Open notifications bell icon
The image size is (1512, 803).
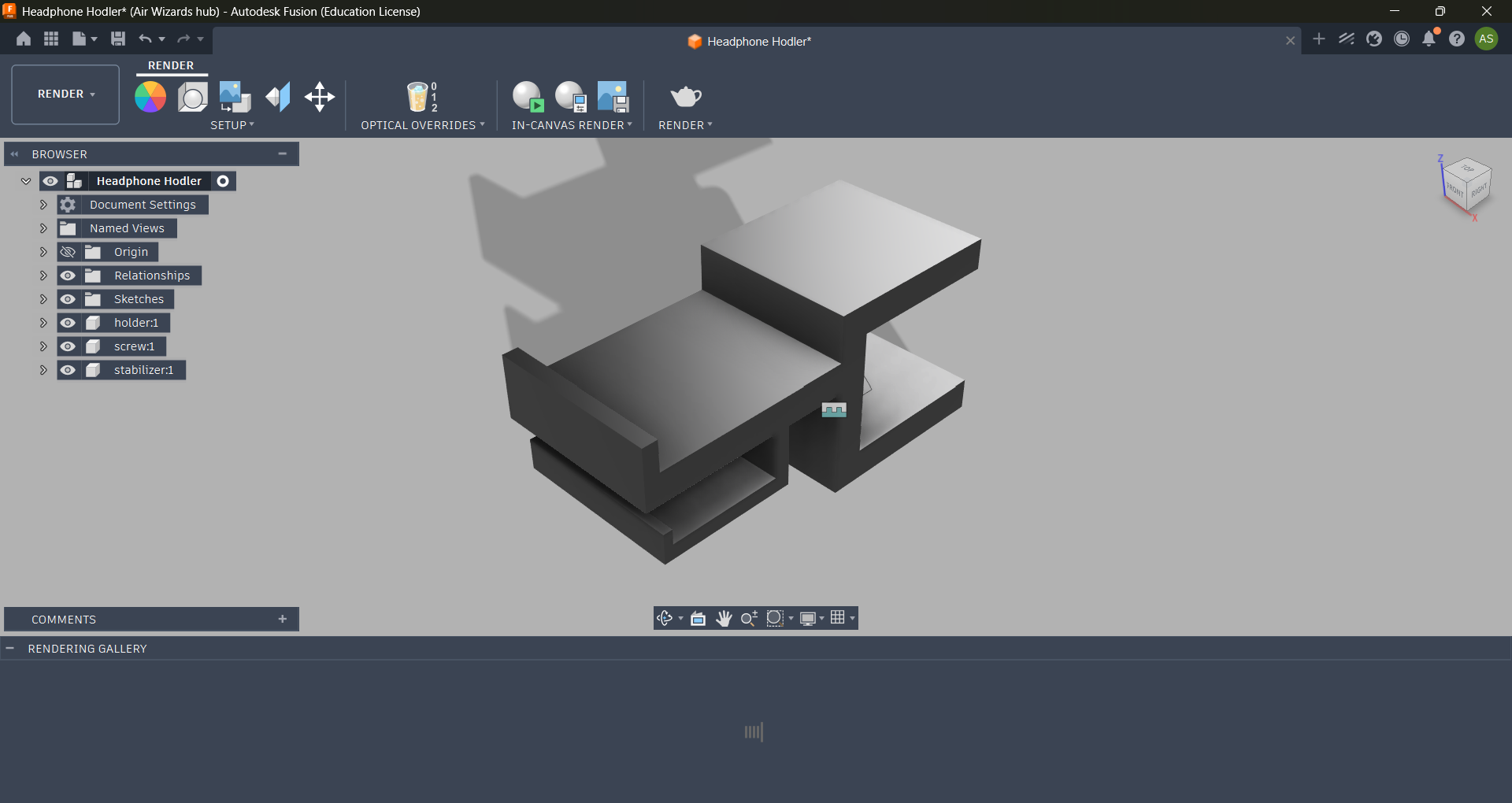pos(1429,39)
